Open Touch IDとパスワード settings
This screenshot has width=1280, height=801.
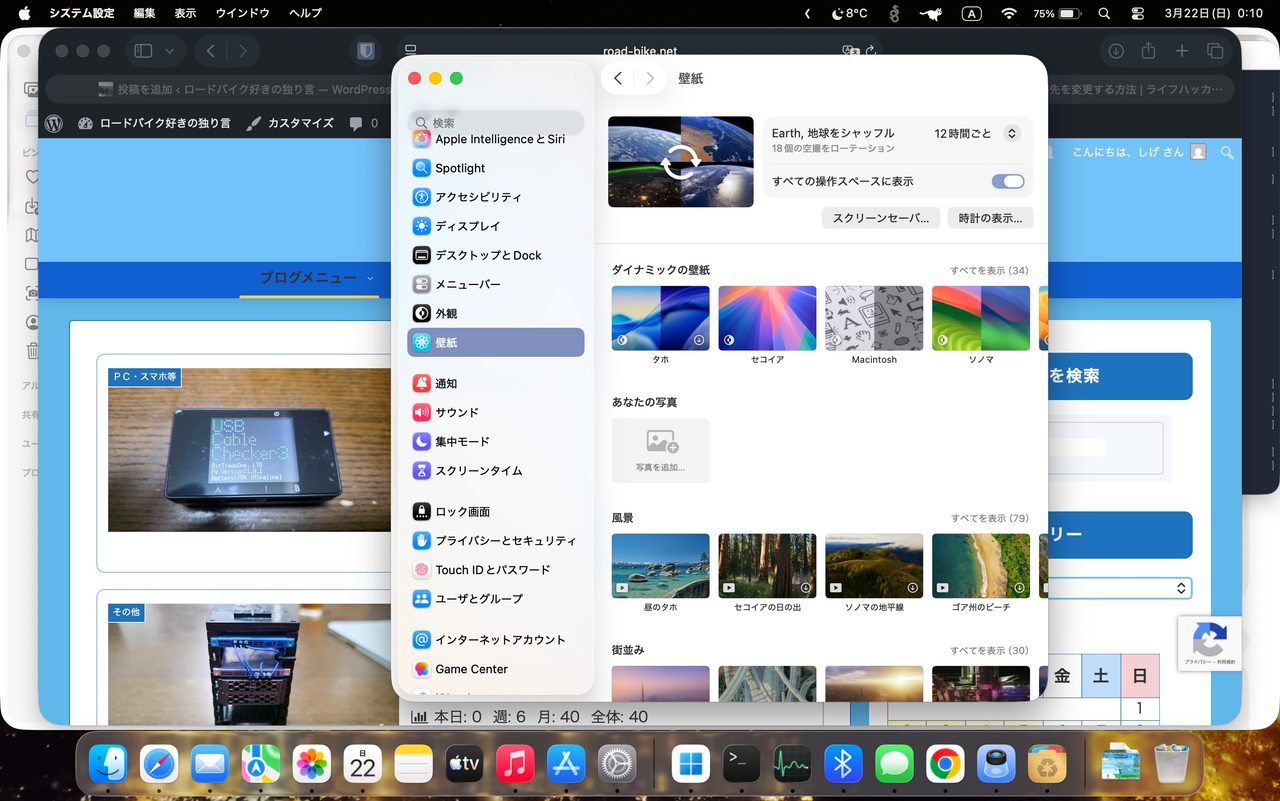[x=492, y=570]
